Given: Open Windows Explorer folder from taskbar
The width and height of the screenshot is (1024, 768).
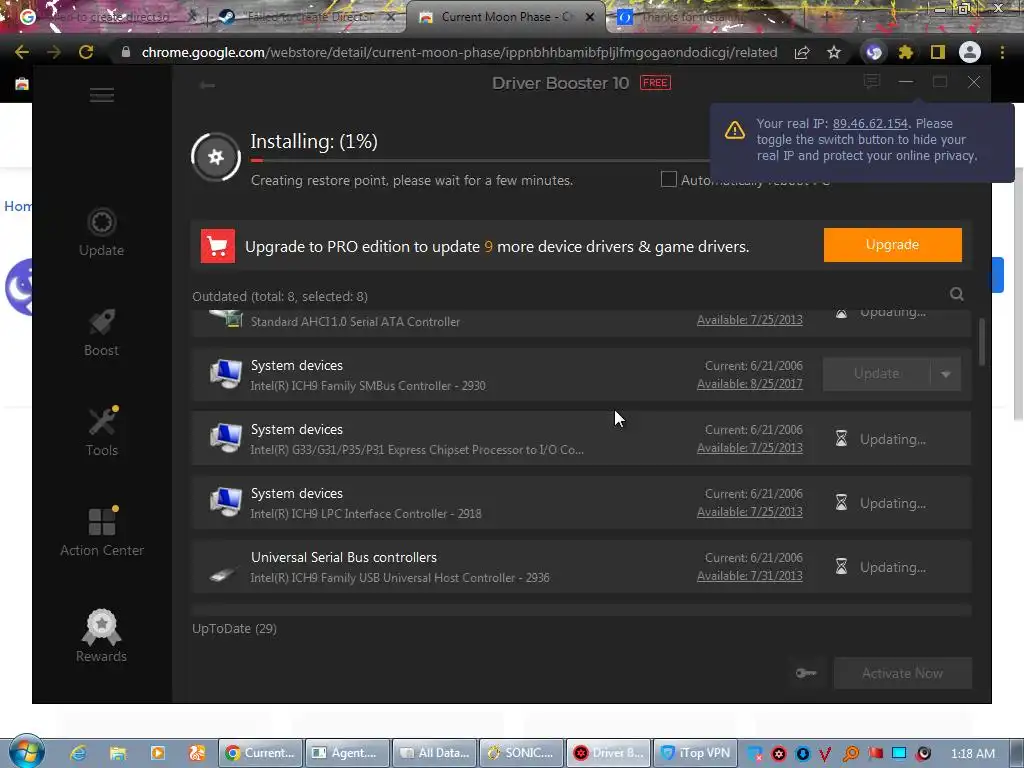Looking at the screenshot, I should coord(118,753).
